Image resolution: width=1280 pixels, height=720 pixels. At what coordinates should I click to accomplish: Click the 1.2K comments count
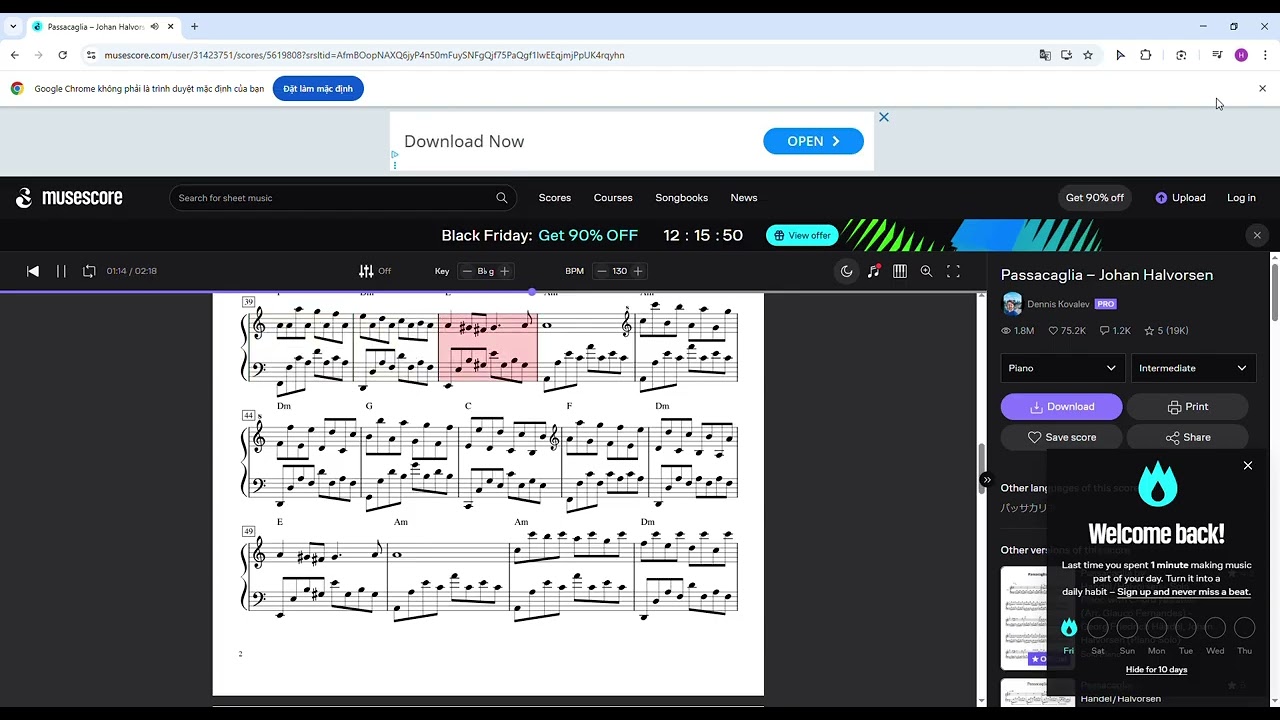1115,331
